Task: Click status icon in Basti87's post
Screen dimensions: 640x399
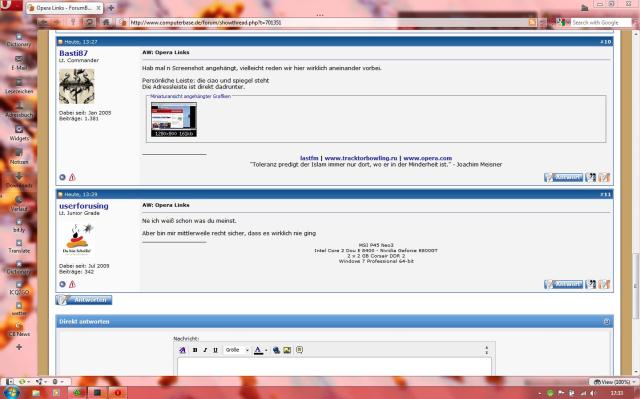Action: (62, 177)
